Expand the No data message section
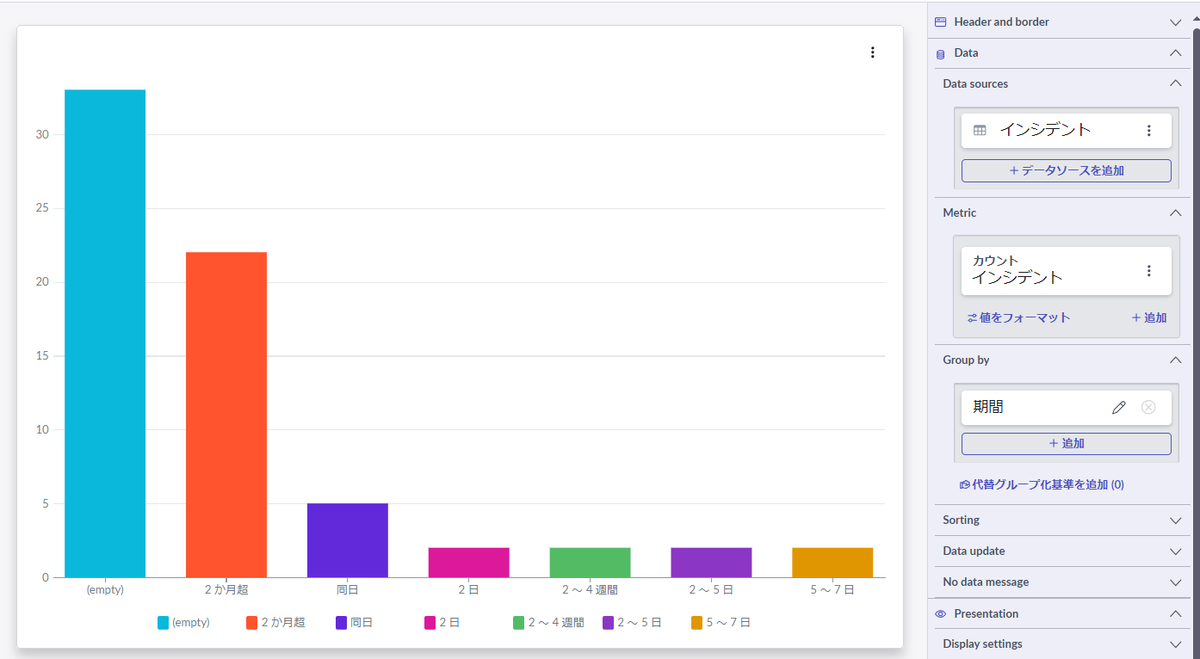Viewport: 1200px width, 659px height. (1176, 582)
